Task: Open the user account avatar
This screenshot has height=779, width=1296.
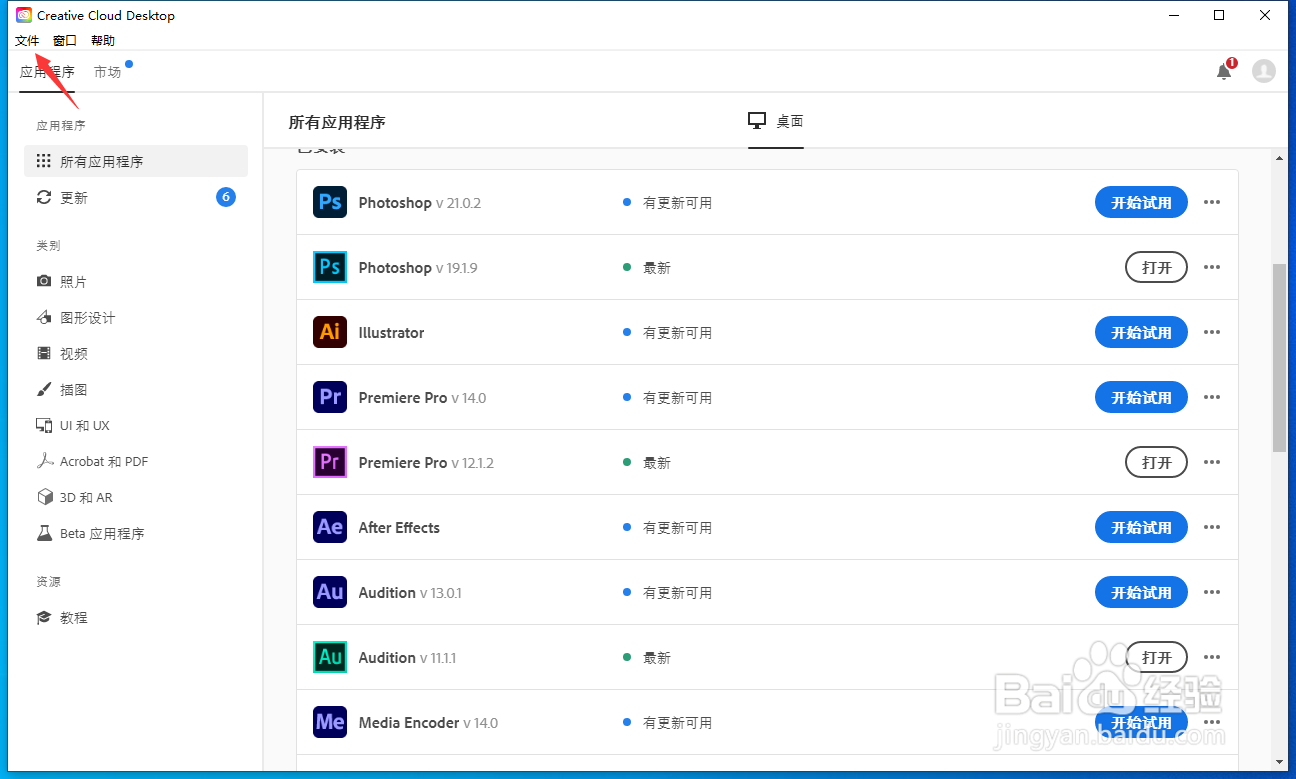Action: [1264, 71]
